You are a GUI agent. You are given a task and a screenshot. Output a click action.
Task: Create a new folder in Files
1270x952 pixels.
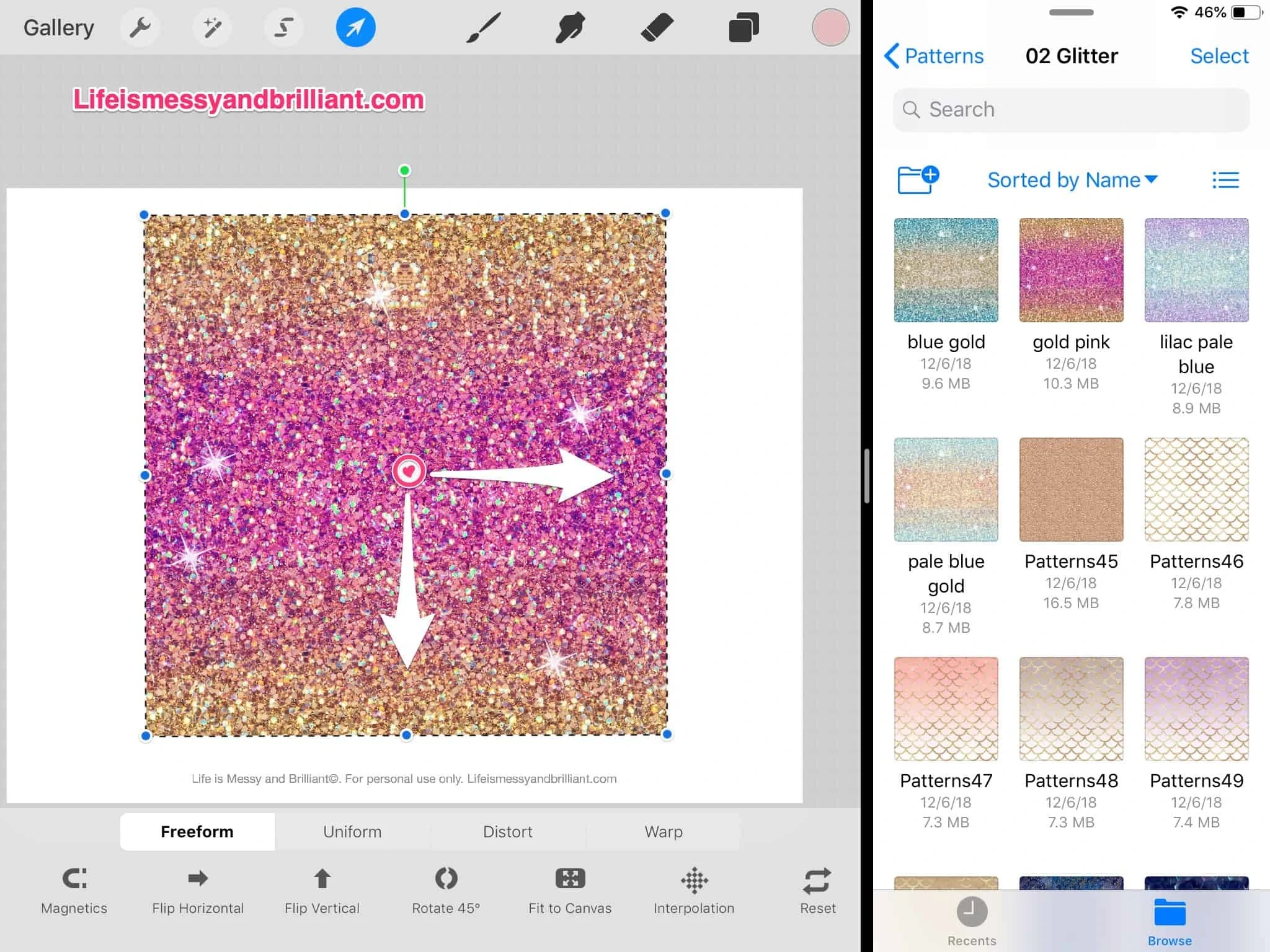918,180
